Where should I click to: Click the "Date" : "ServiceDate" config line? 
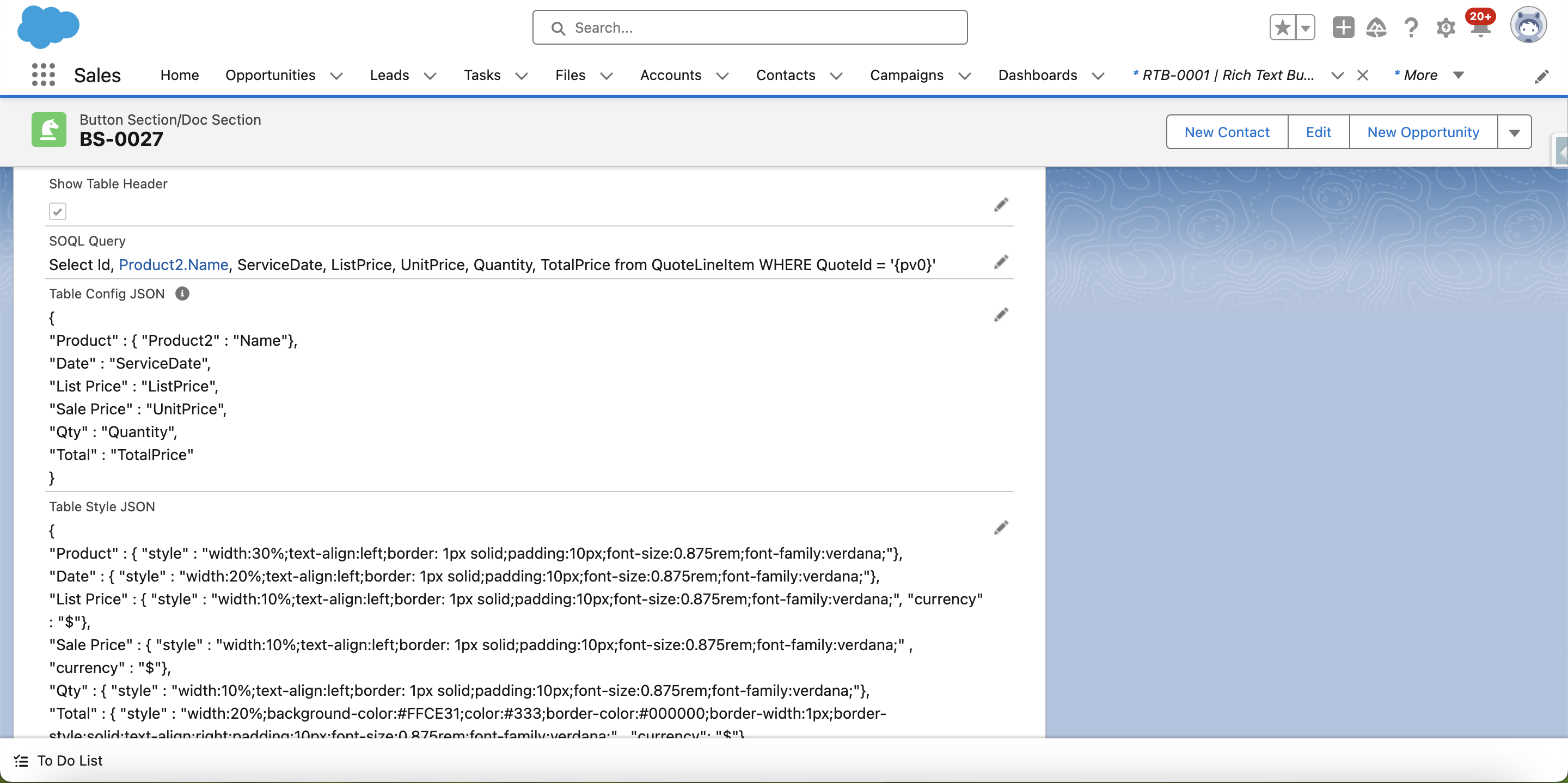coord(130,364)
